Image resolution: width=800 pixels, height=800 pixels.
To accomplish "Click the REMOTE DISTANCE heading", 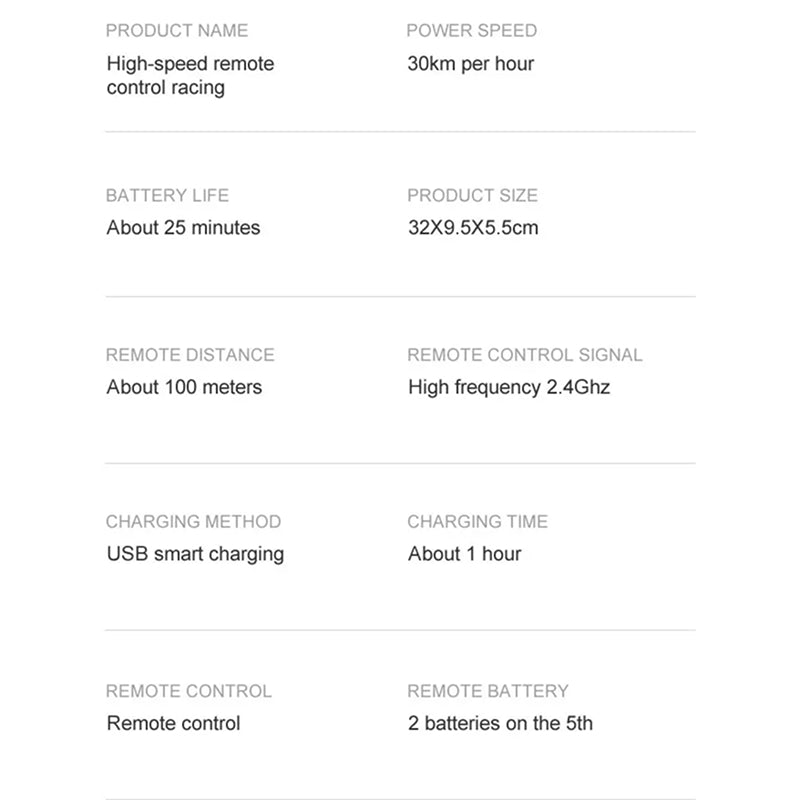I will click(x=190, y=355).
